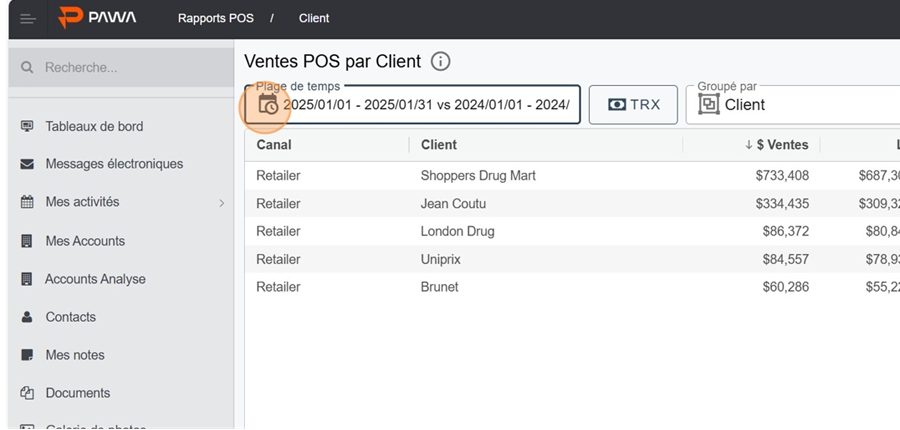Select the London Drug client cell
The height and width of the screenshot is (430, 900).
[457, 231]
